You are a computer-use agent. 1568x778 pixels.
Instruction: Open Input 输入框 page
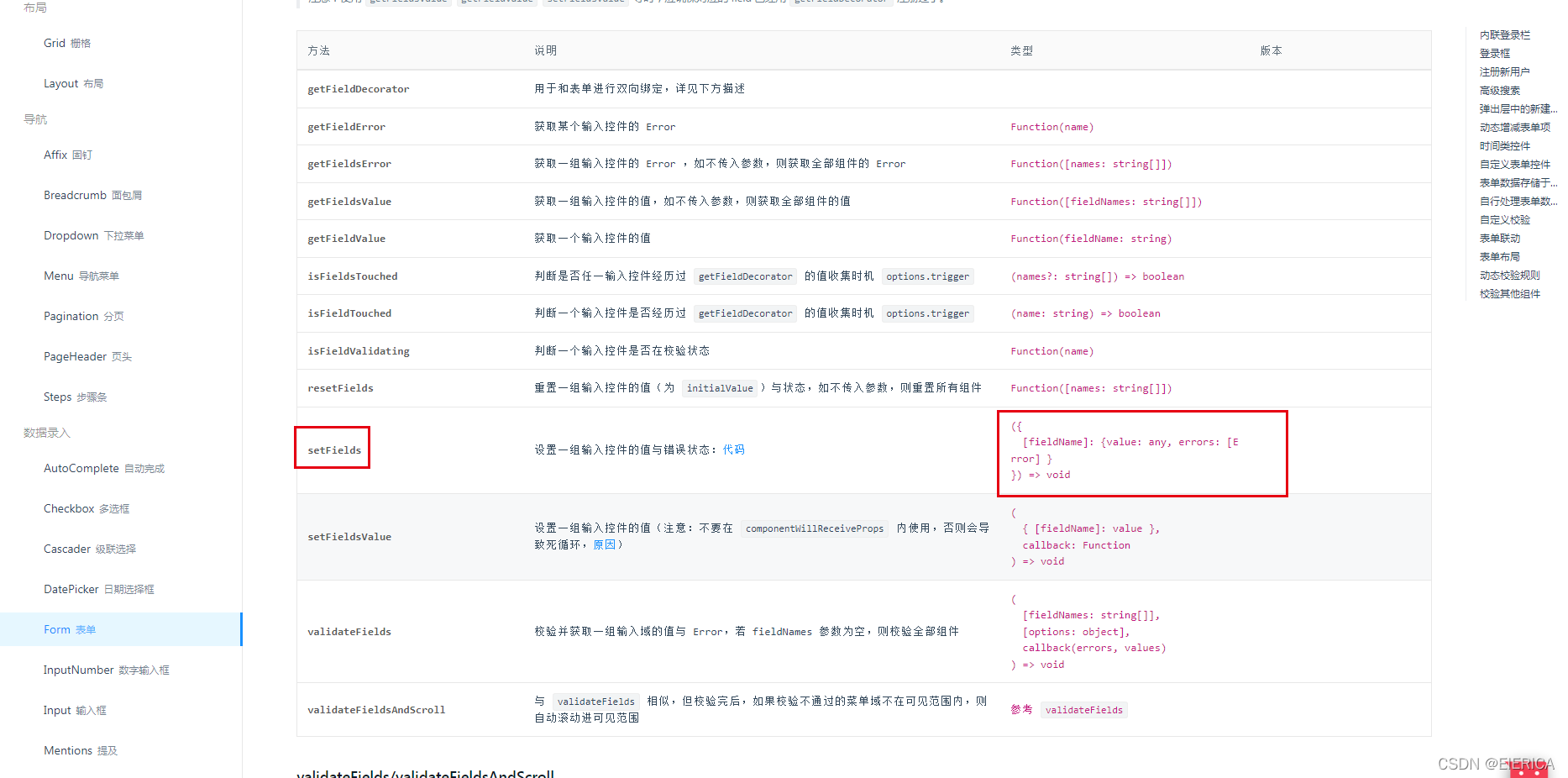pyautogui.click(x=76, y=710)
